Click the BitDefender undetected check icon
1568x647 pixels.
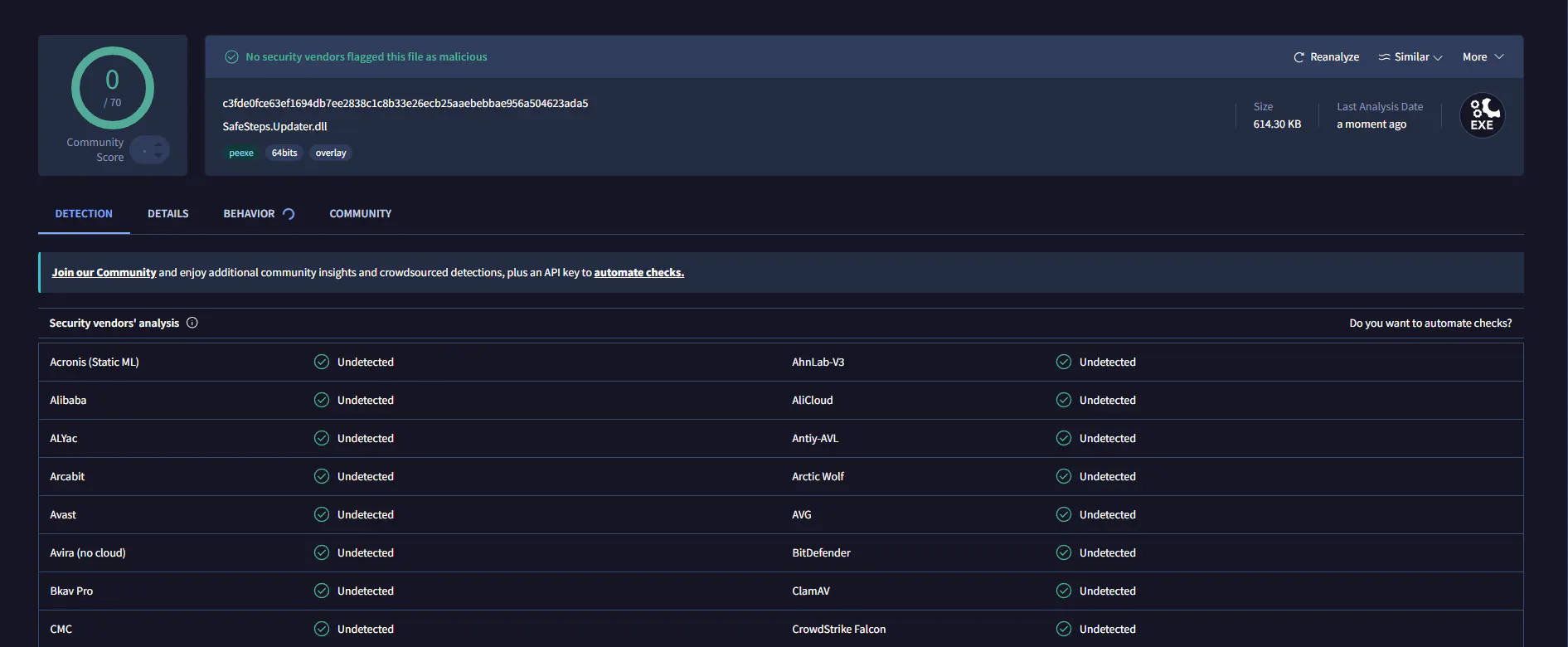[x=1064, y=552]
